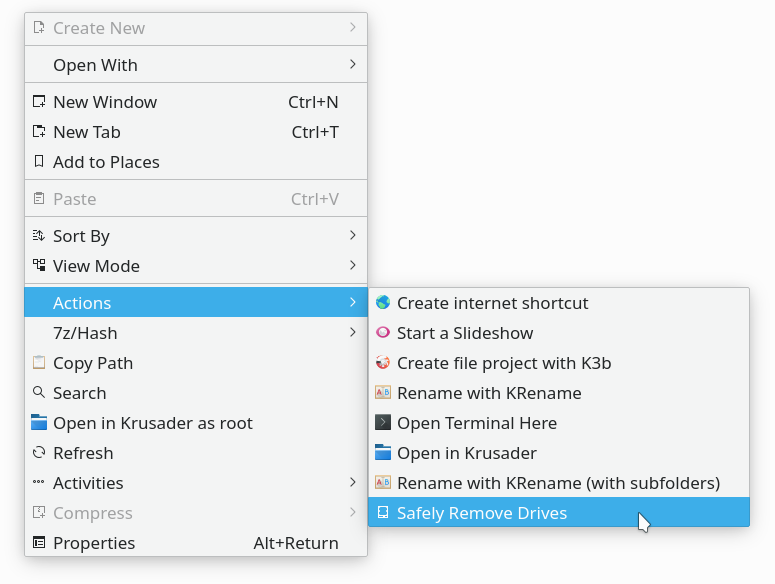Select New Window from the context menu
775x584 pixels.
coord(196,102)
